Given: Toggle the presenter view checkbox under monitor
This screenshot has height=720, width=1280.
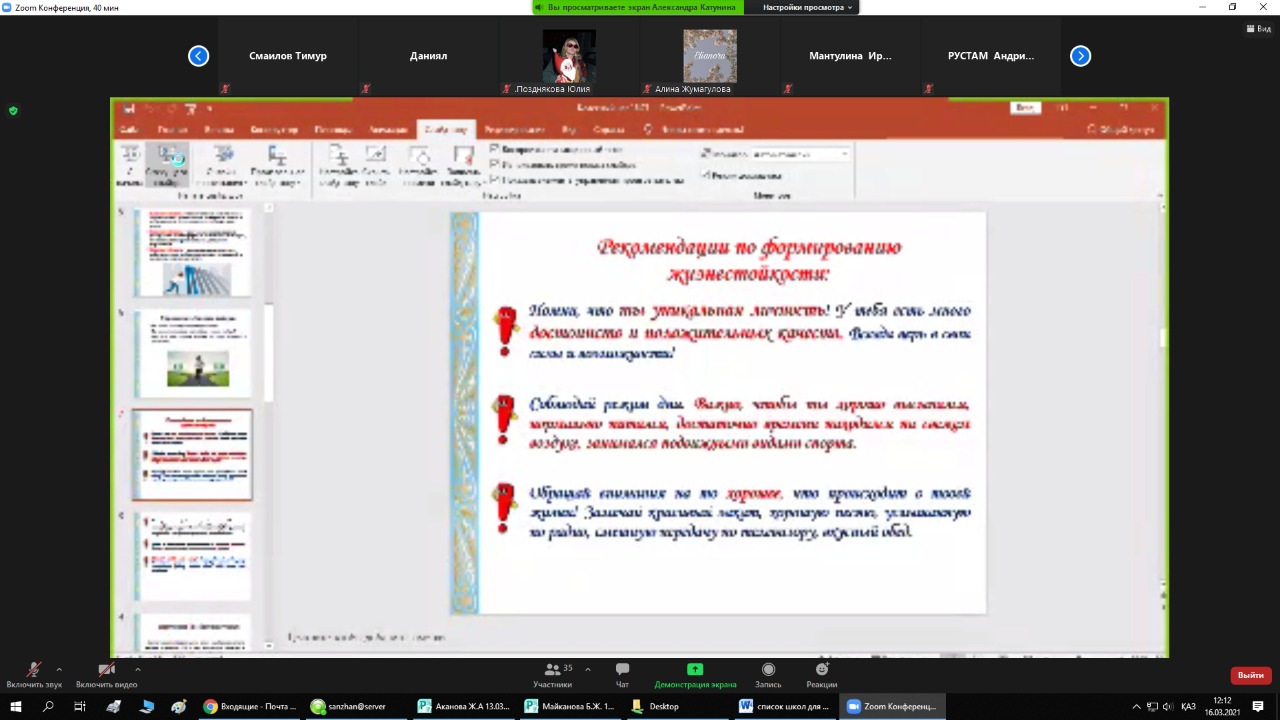Looking at the screenshot, I should click(x=706, y=176).
